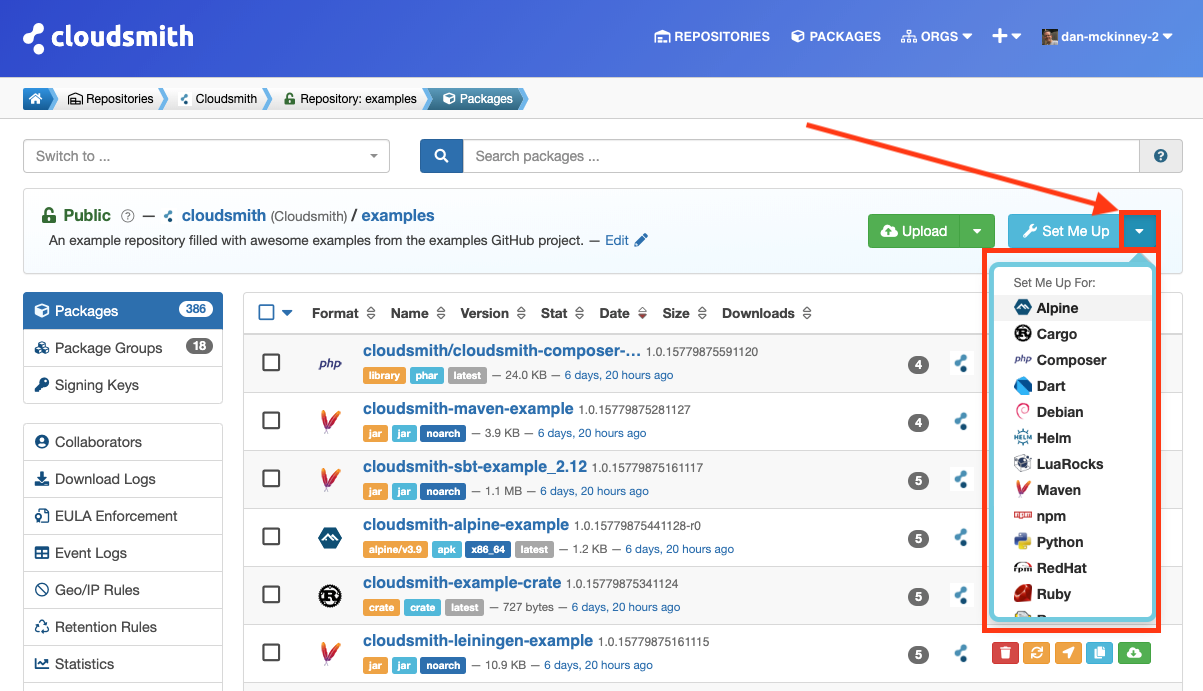Click the help icon next to Public

point(127,216)
